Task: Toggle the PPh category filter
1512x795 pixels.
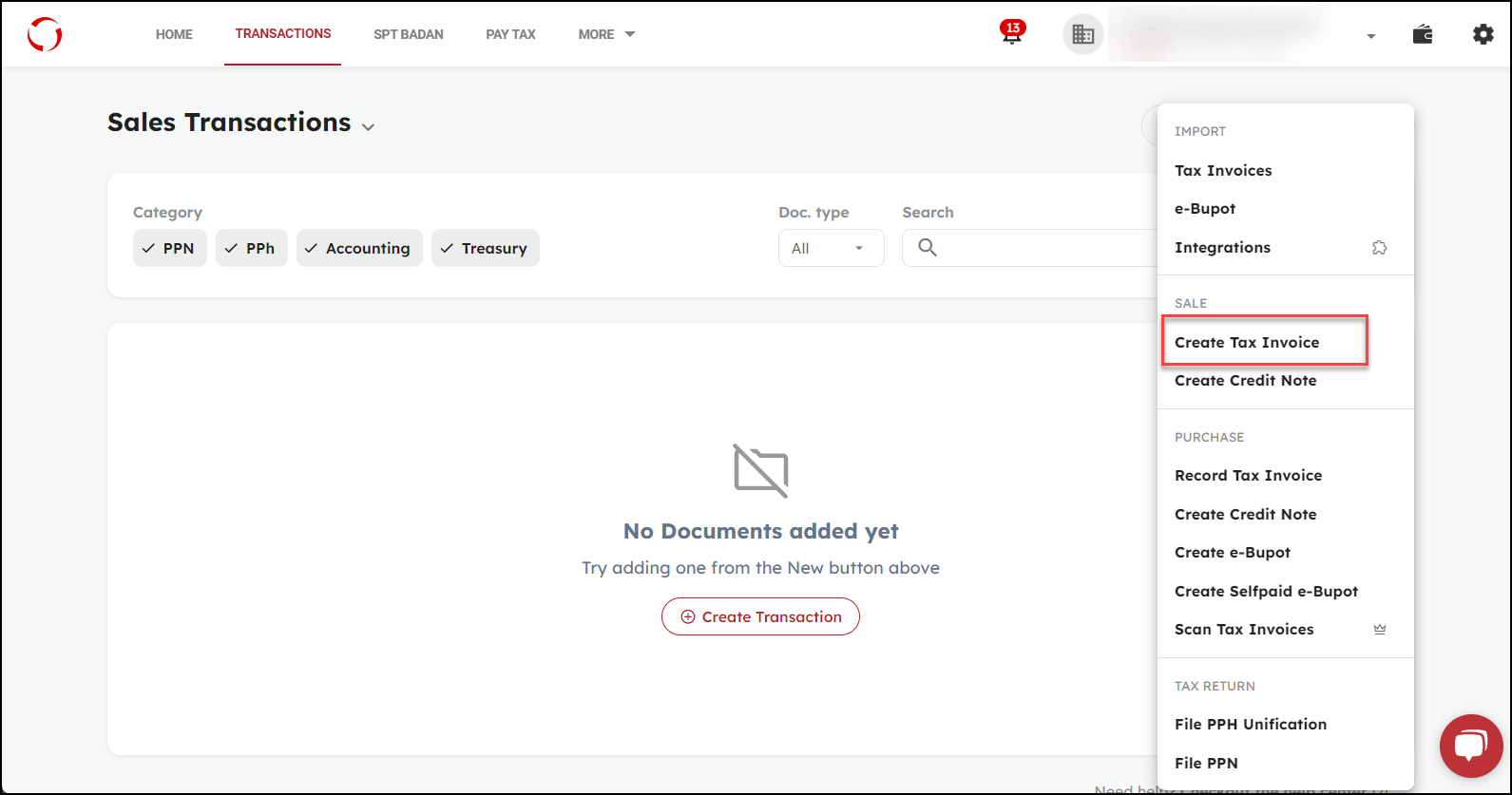Action: 251,249
